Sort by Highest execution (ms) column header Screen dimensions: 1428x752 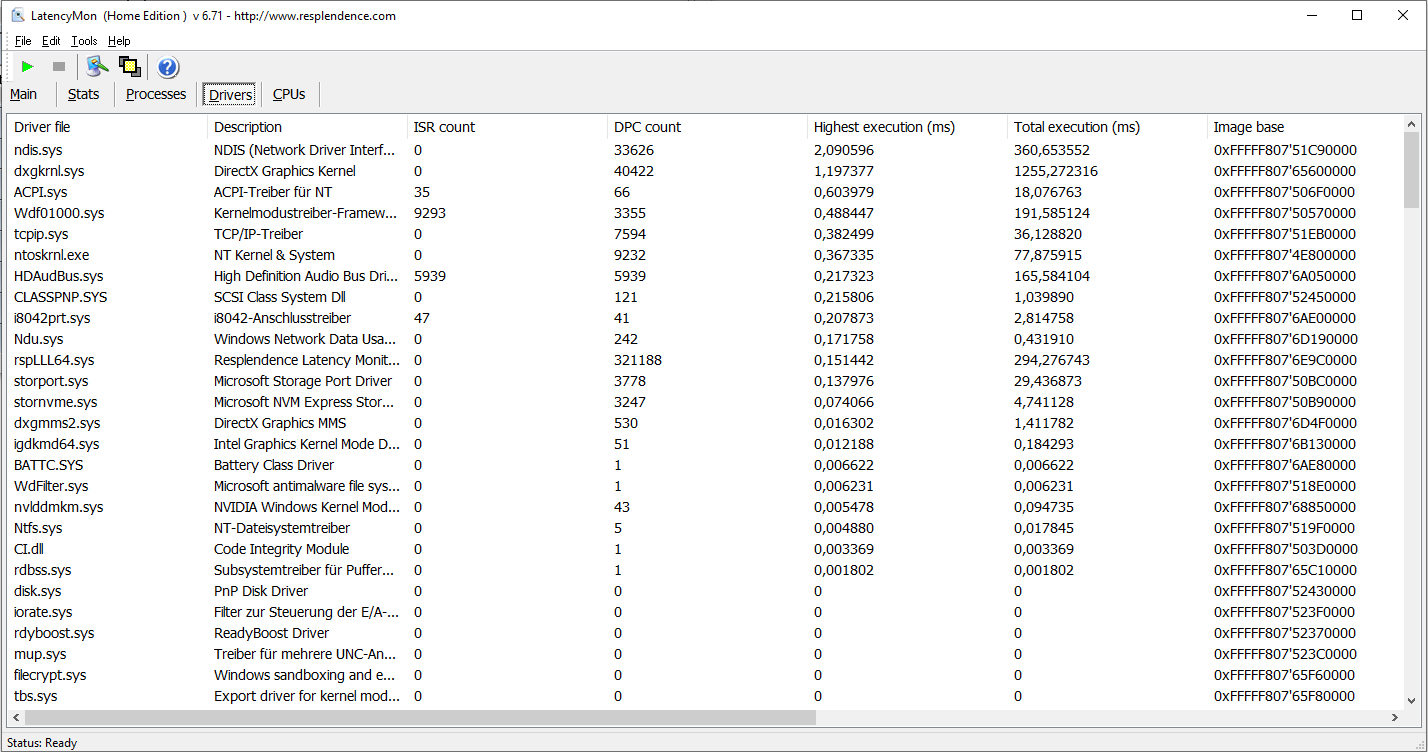click(884, 127)
